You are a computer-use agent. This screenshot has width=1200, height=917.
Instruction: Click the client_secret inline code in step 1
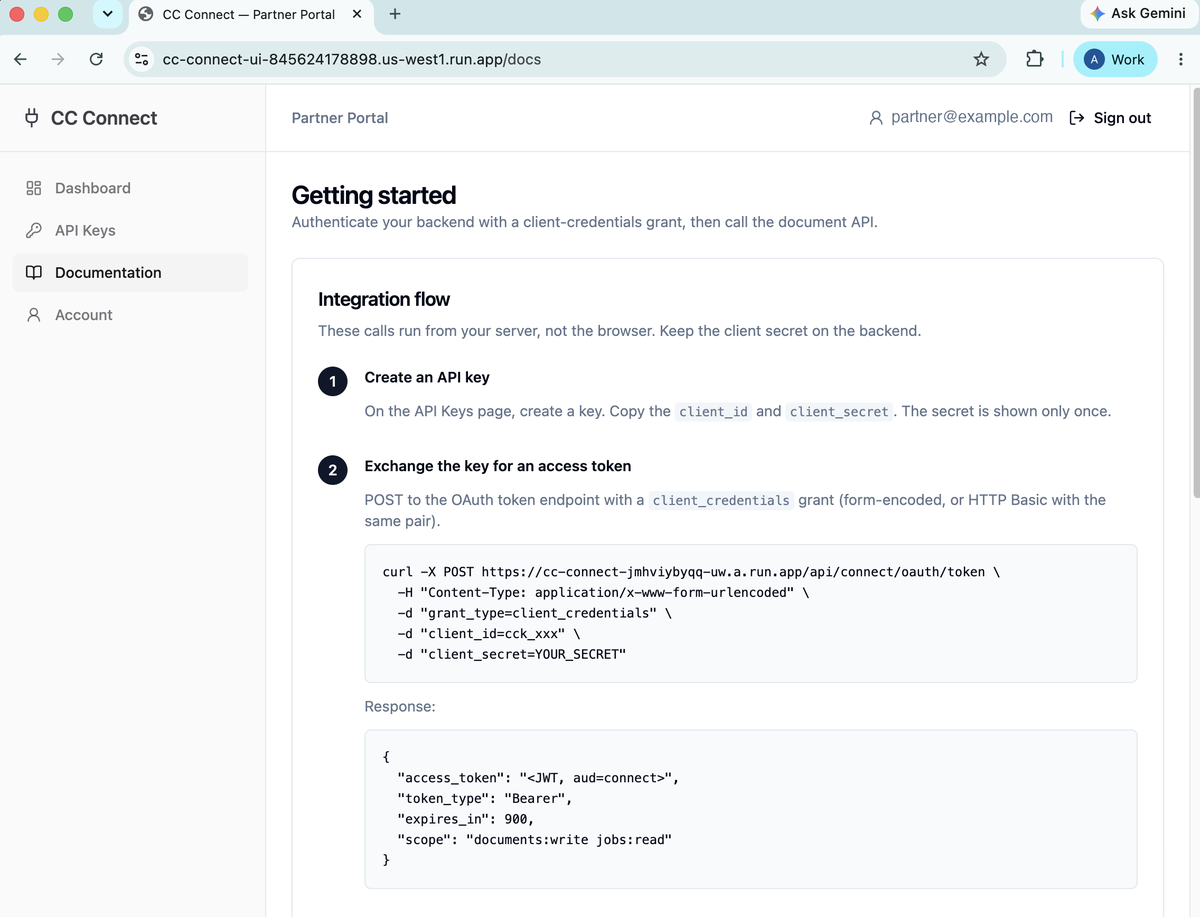click(x=839, y=411)
